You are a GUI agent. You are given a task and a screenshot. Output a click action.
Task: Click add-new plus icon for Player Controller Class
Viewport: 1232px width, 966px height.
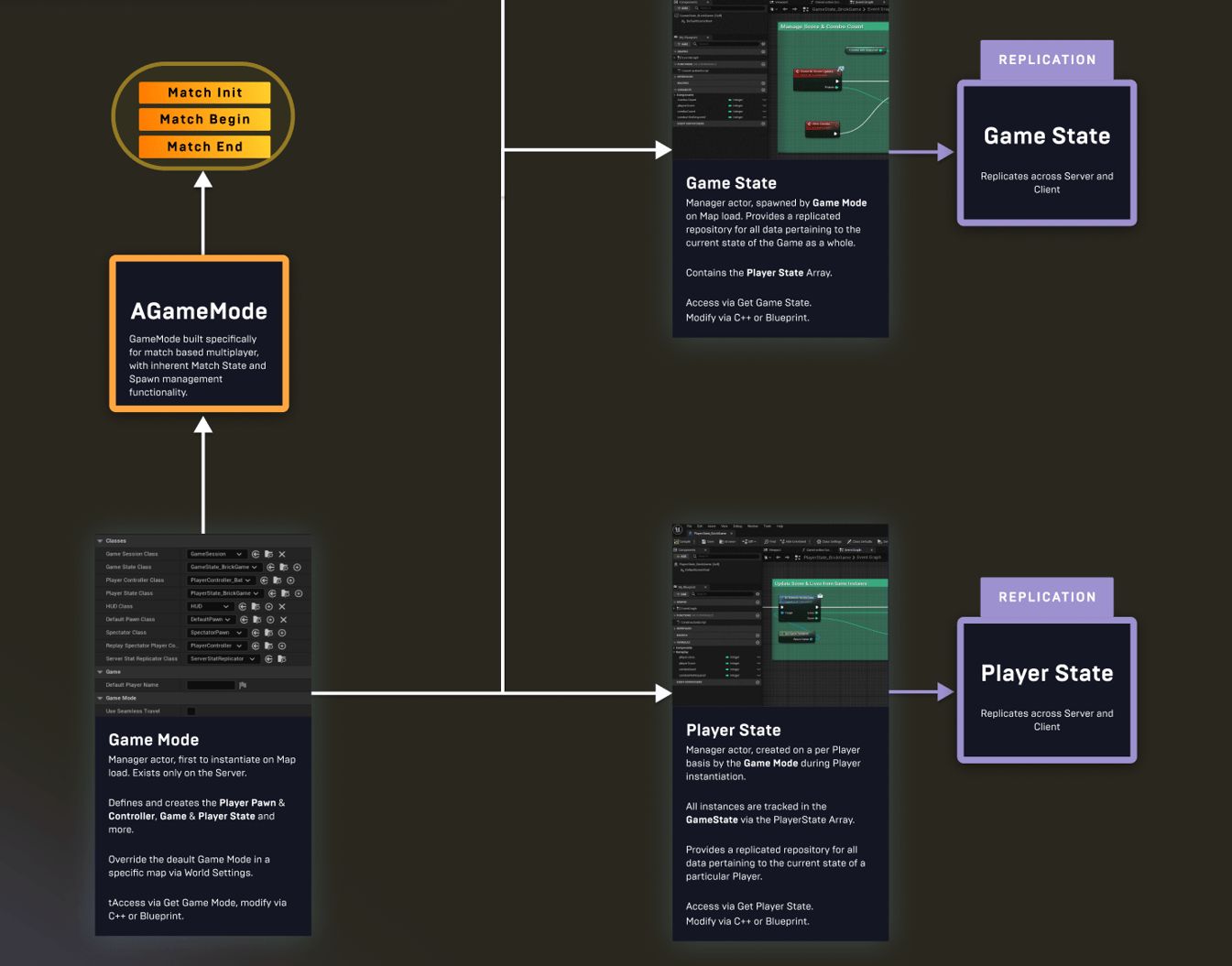290,581
